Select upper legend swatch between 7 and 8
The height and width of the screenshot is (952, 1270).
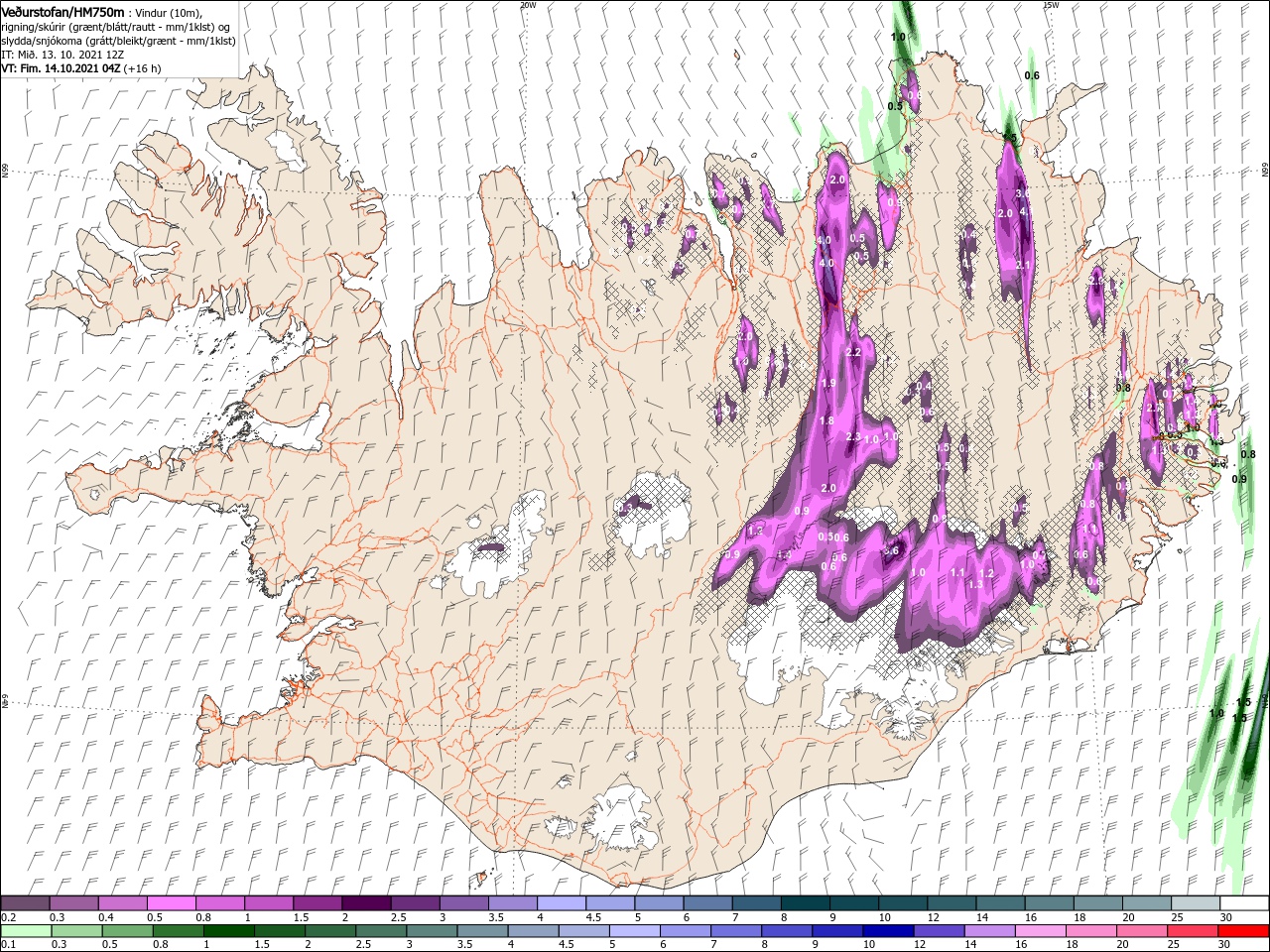tap(756, 903)
